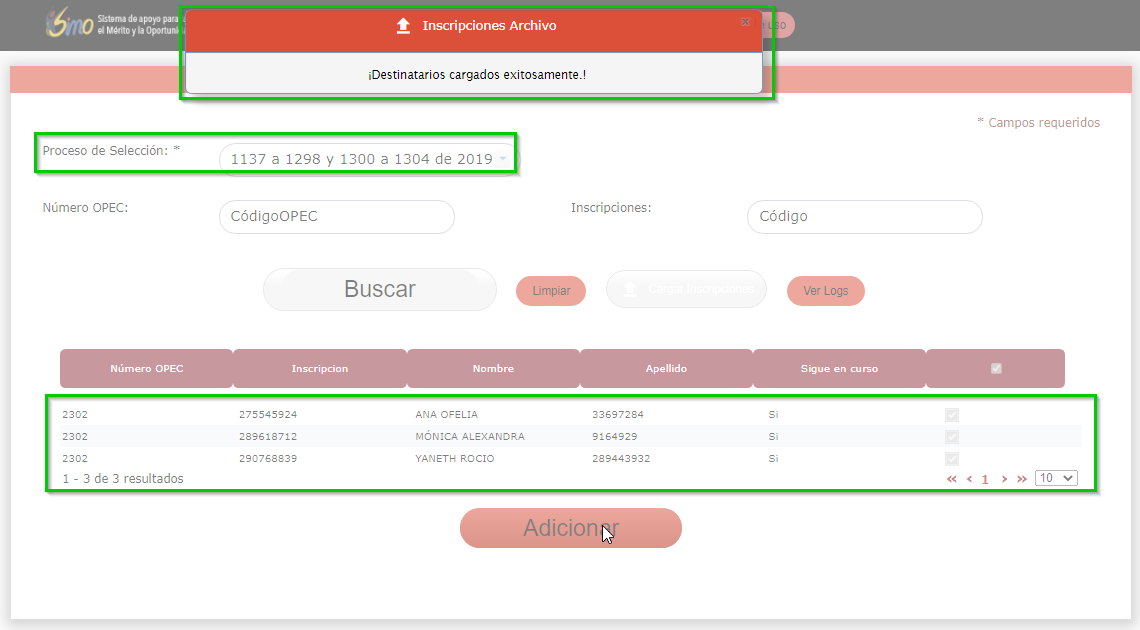The width and height of the screenshot is (1140, 630).
Task: Jump to the last results page
Action: (x=1022, y=479)
